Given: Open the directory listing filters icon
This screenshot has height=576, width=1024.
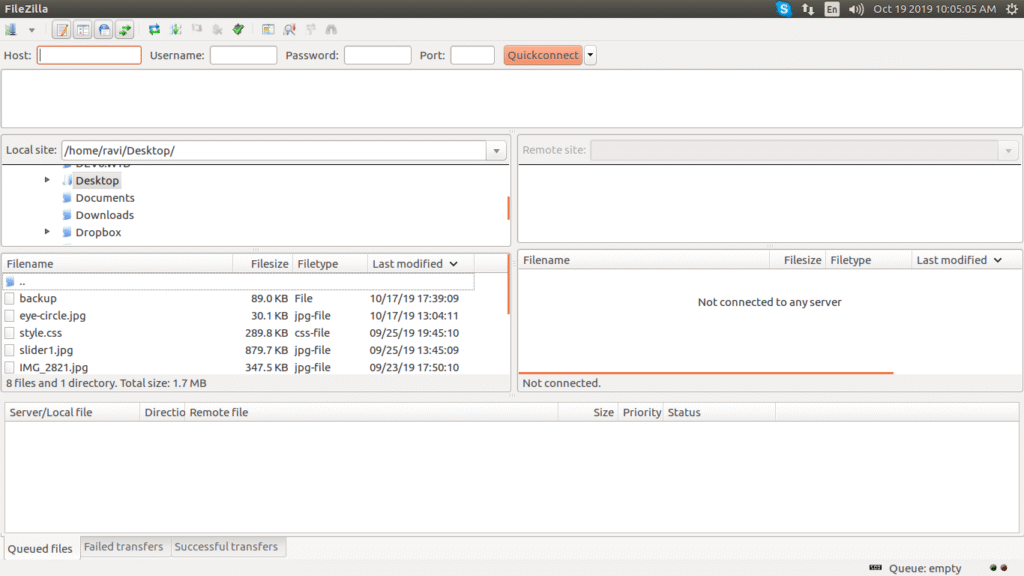Looking at the screenshot, I should (x=268, y=30).
